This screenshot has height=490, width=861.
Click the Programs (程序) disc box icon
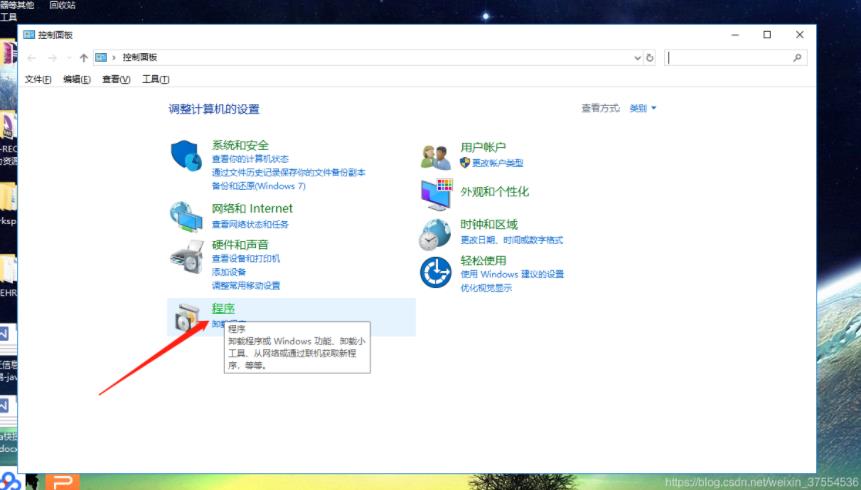tap(188, 318)
